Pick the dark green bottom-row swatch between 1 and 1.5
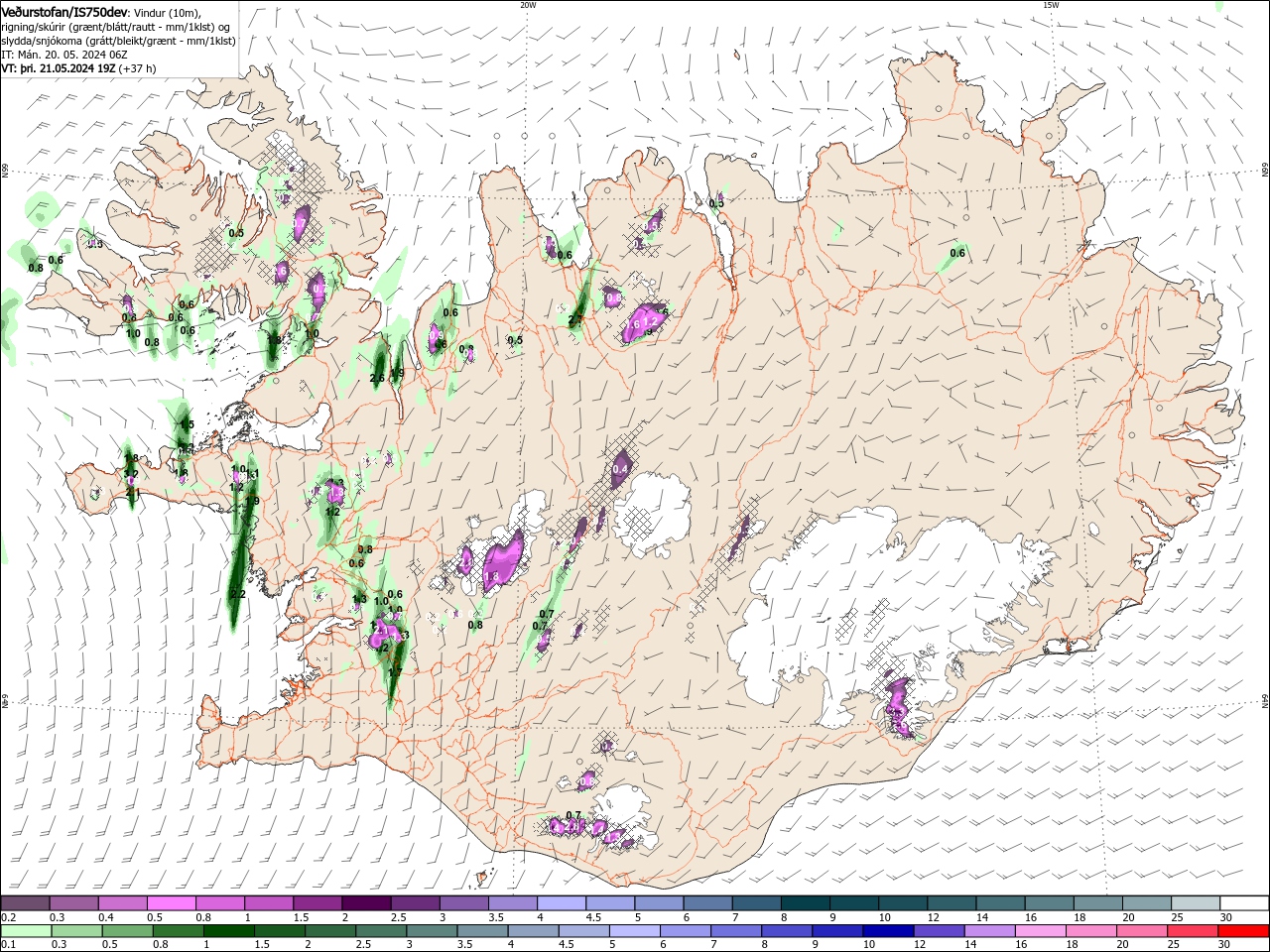Image resolution: width=1270 pixels, height=952 pixels. click(x=230, y=931)
